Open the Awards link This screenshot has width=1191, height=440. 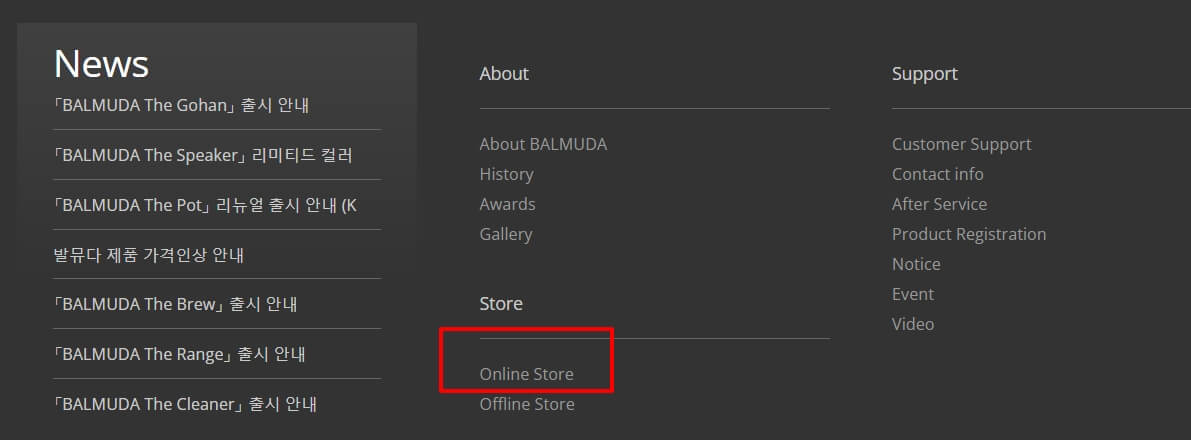coord(507,204)
